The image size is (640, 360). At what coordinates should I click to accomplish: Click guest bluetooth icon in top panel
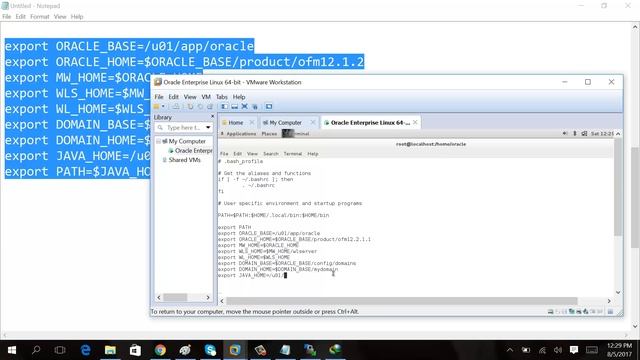pyautogui.click(x=575, y=133)
